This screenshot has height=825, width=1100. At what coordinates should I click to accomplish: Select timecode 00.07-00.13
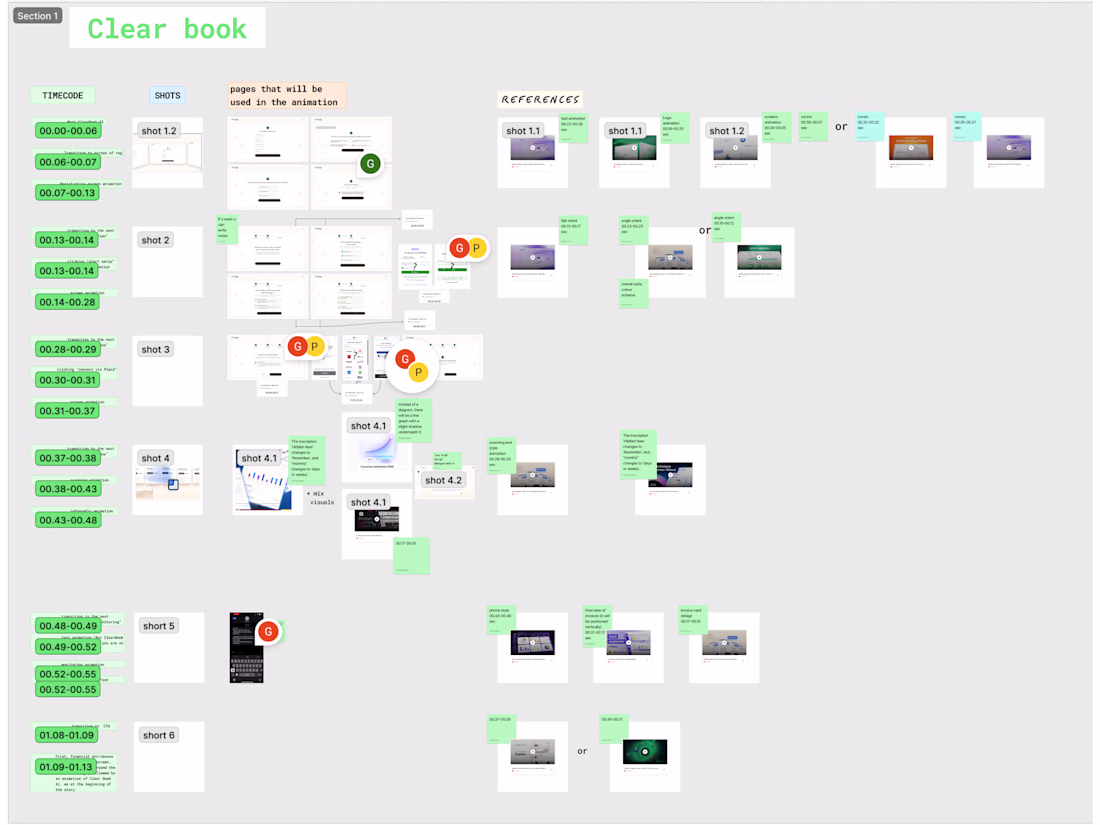(x=67, y=193)
